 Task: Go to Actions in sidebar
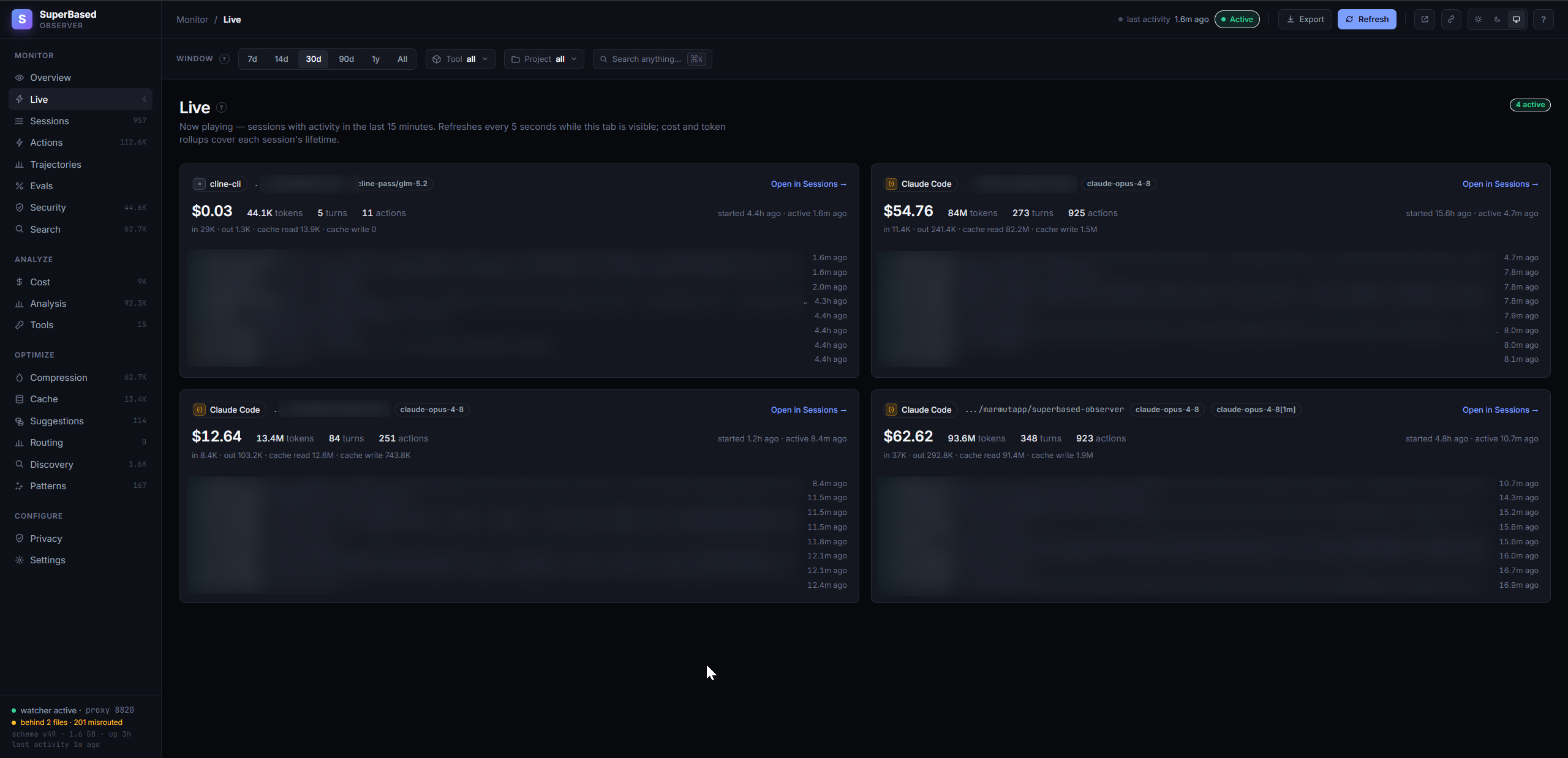pyautogui.click(x=80, y=143)
